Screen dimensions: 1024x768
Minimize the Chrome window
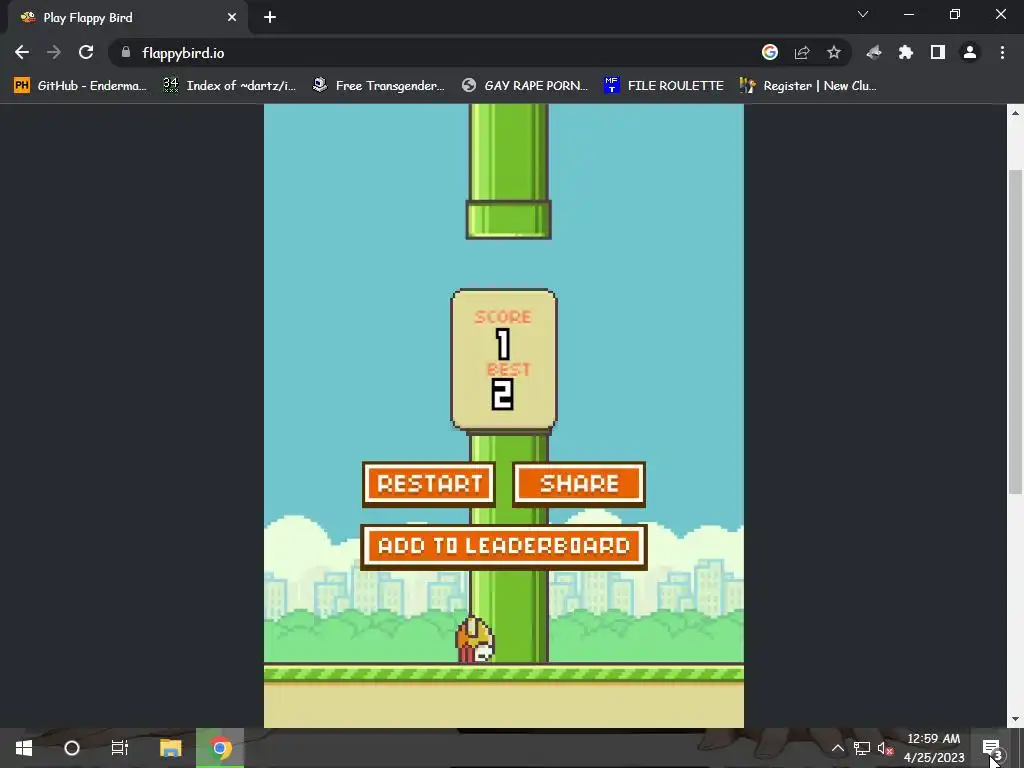tap(909, 14)
